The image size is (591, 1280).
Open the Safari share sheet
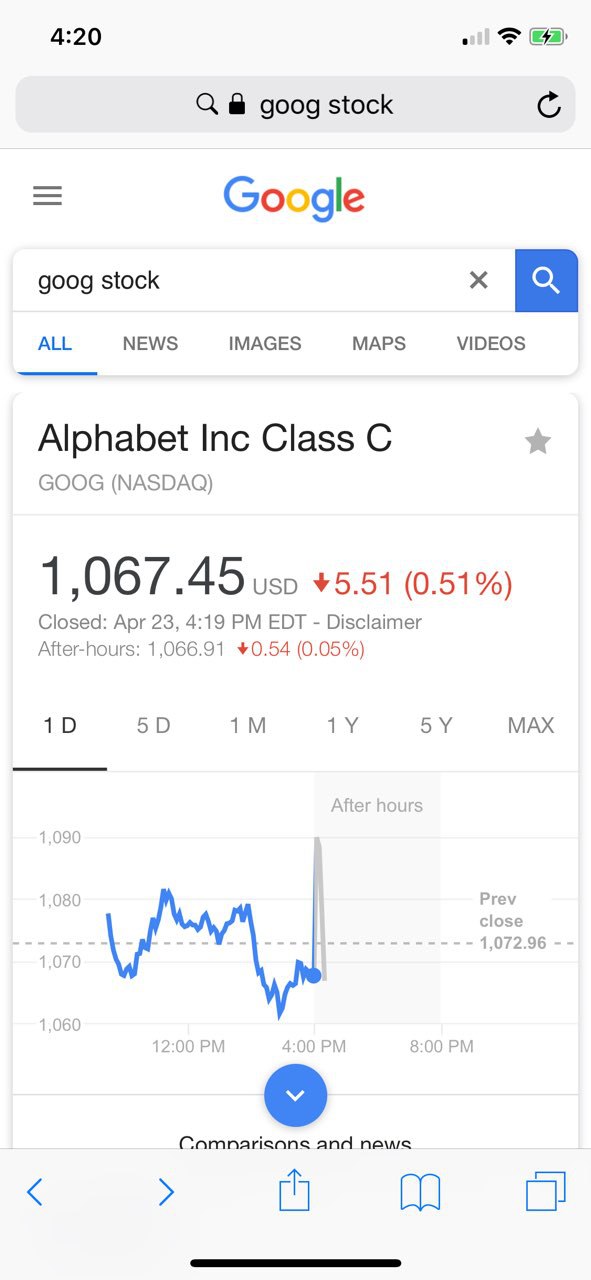[294, 1192]
